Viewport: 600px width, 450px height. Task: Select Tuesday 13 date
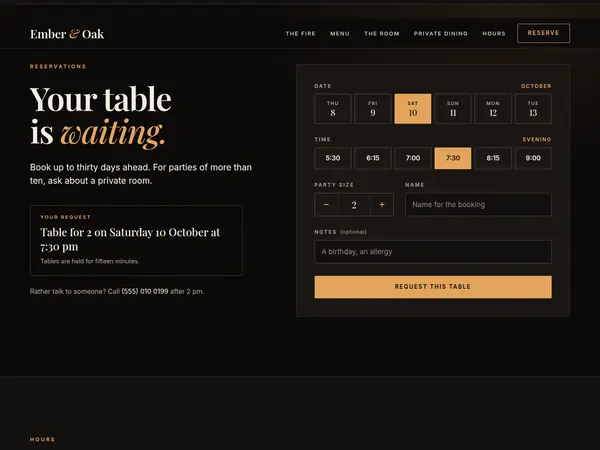tap(533, 109)
